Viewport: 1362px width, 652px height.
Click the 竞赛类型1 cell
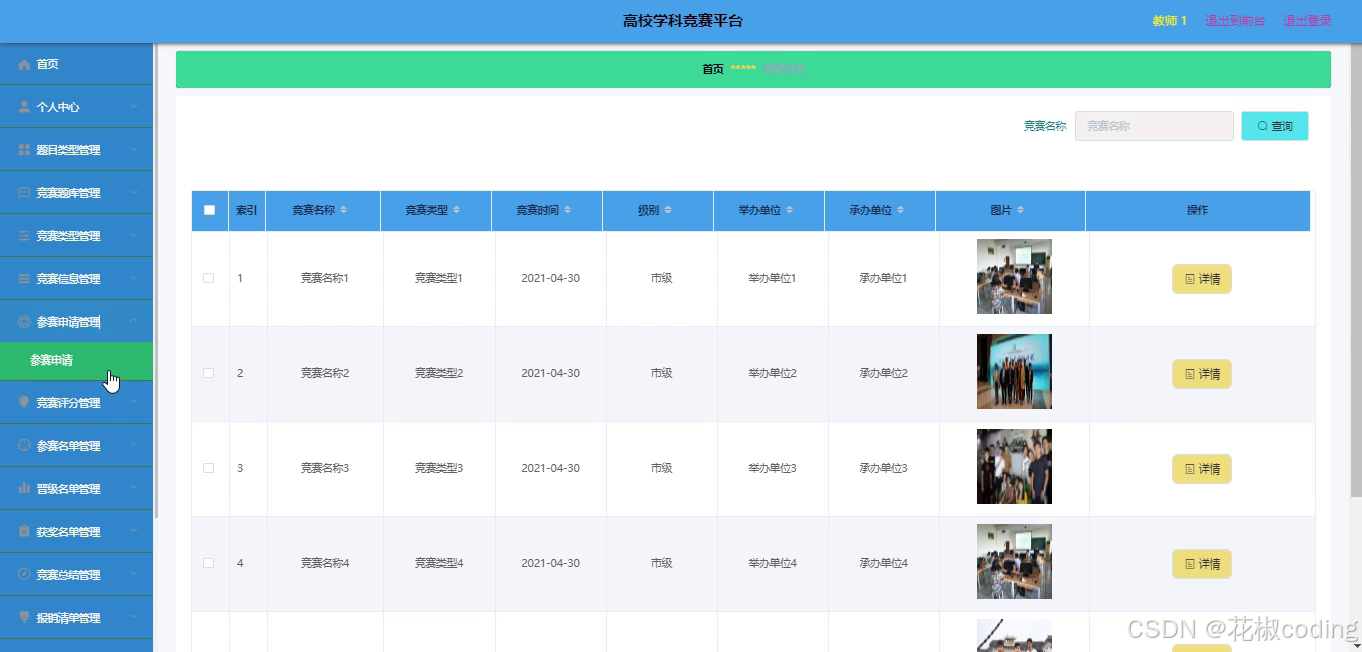coord(439,278)
